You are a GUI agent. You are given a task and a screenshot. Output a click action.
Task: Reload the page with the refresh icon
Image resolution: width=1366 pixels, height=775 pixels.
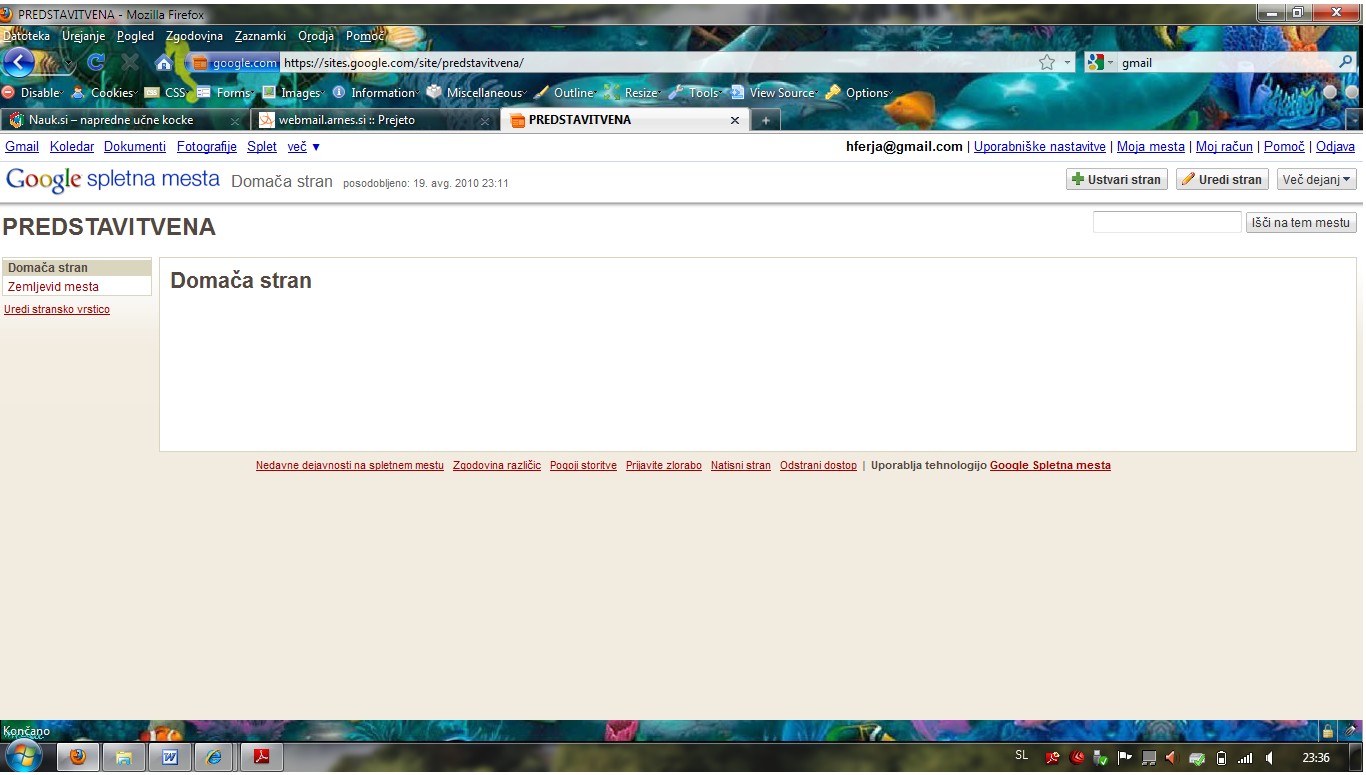[96, 62]
